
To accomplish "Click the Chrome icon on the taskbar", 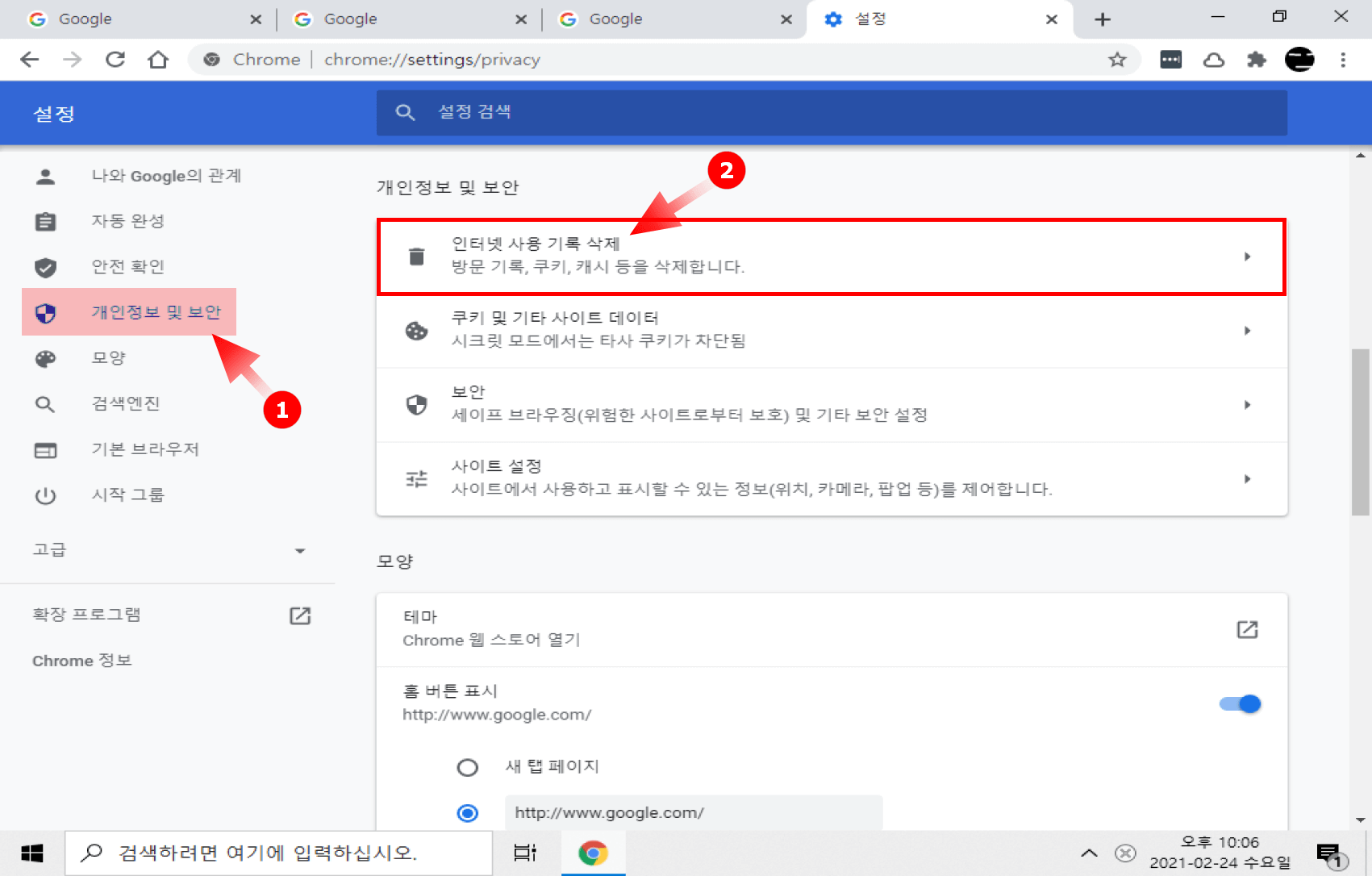I will click(x=593, y=853).
